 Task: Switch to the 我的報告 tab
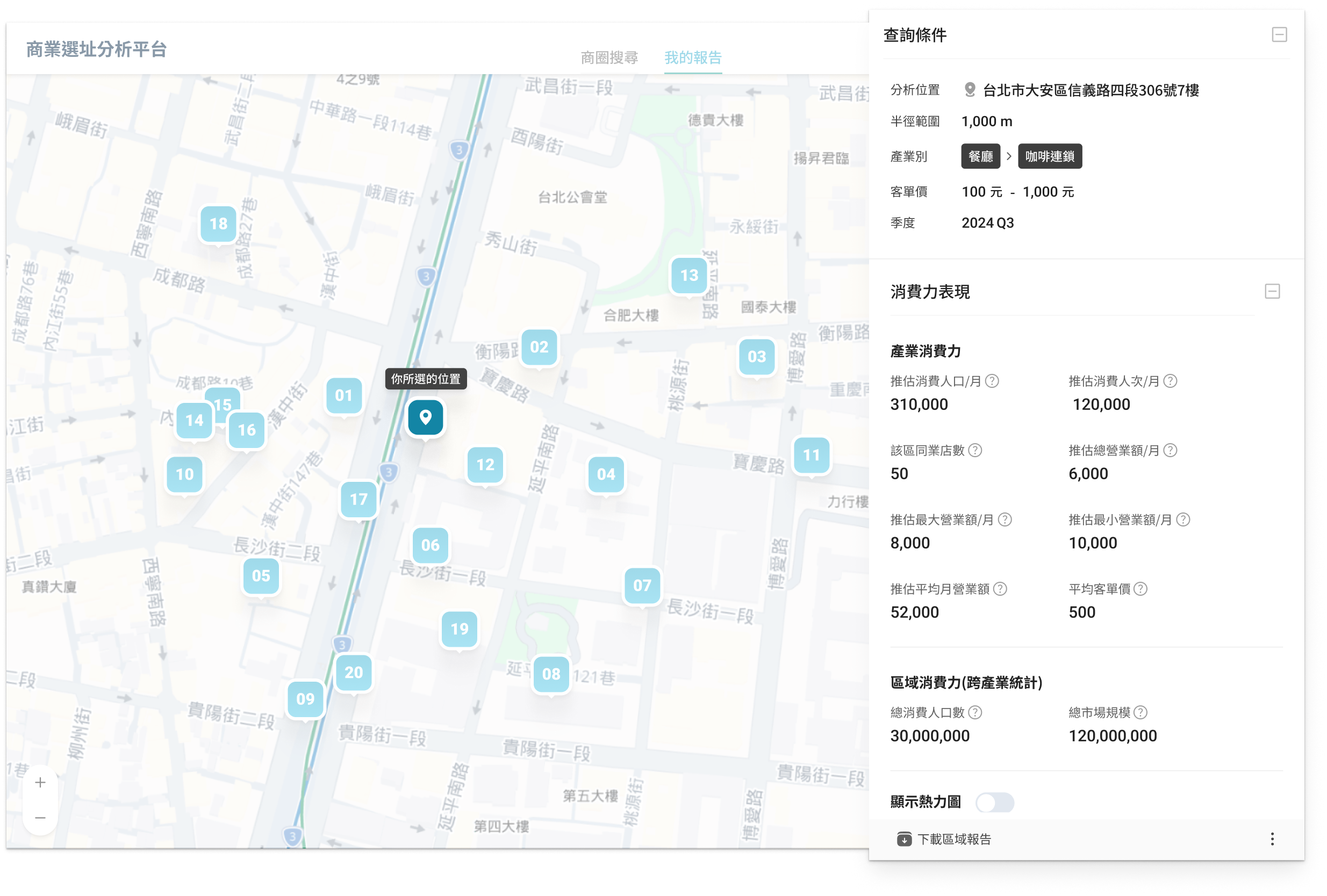click(x=693, y=57)
